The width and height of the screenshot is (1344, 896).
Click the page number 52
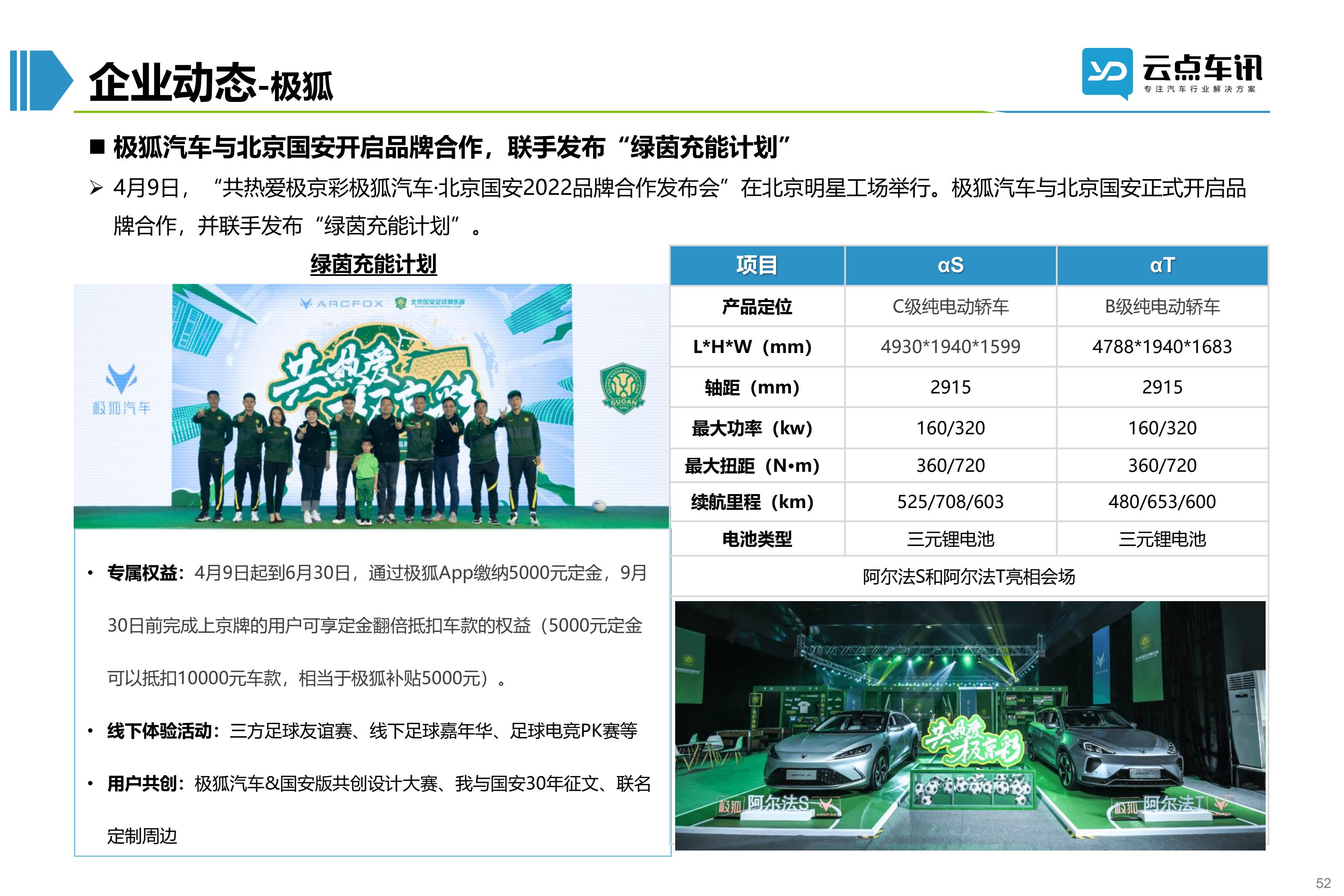pos(1323,883)
